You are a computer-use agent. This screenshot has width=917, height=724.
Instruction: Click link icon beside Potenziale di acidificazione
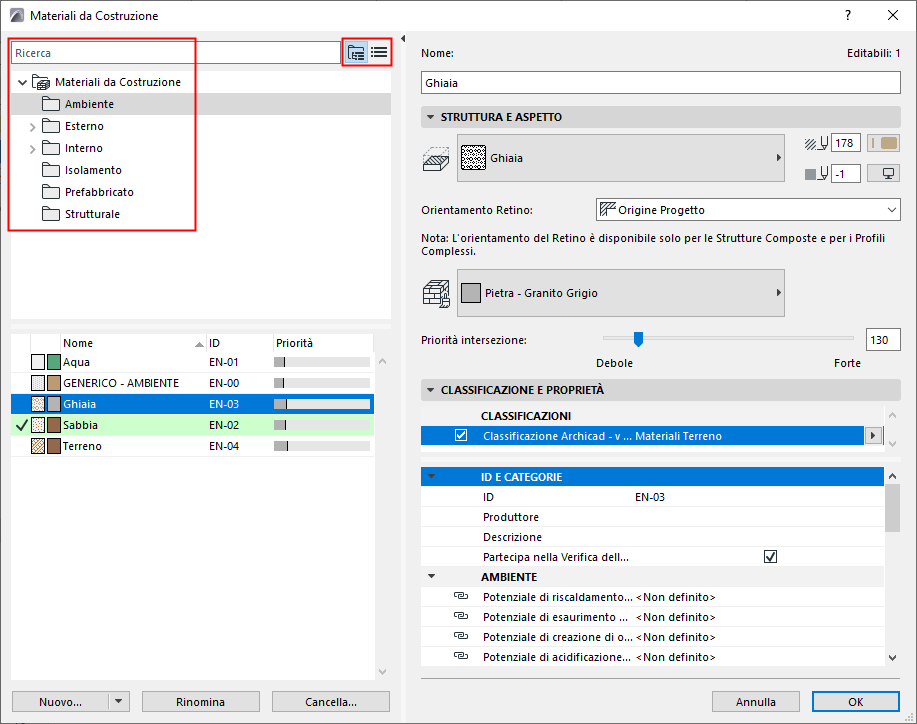(x=461, y=656)
